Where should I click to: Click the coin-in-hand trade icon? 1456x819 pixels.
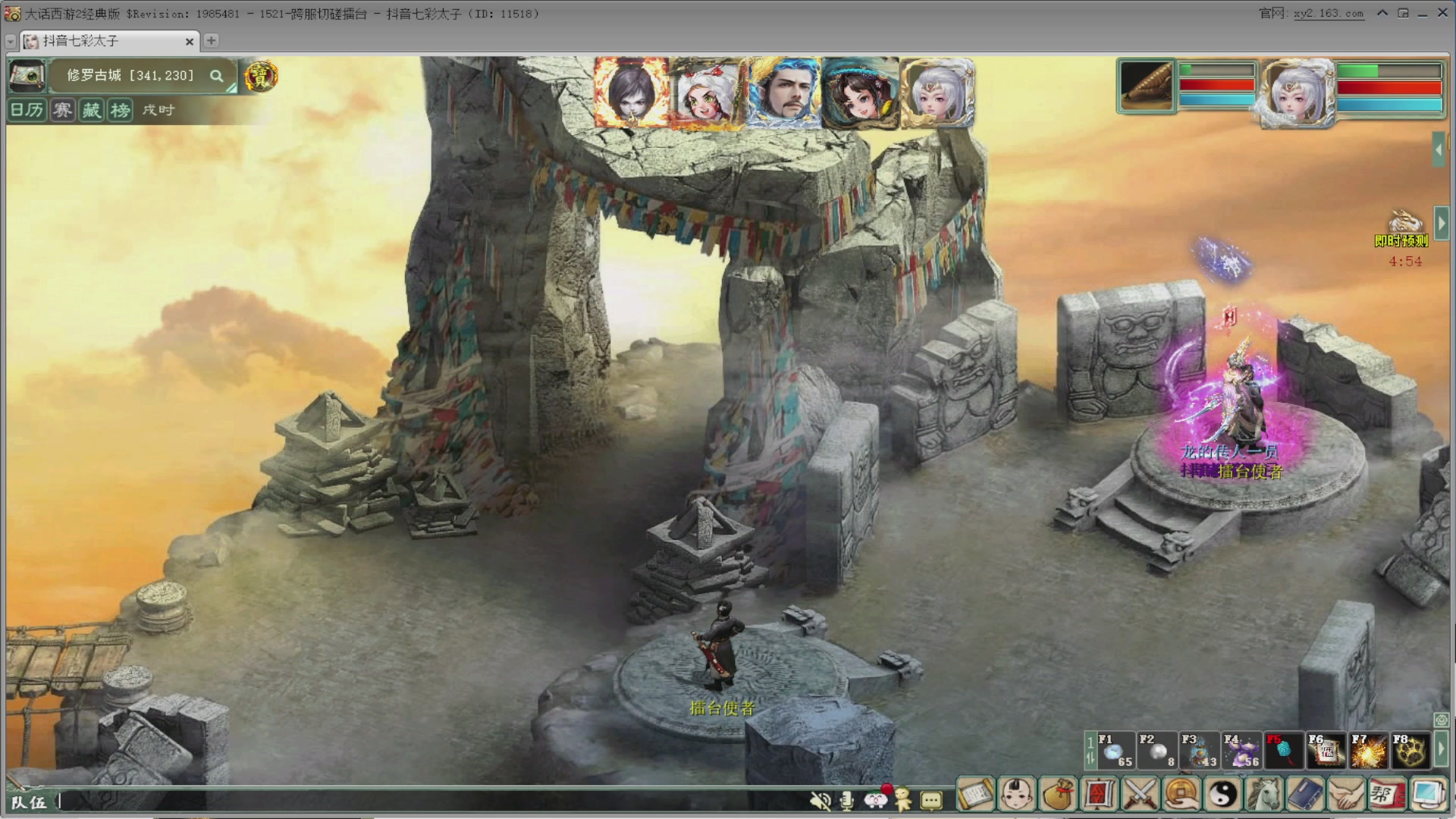click(x=1181, y=795)
